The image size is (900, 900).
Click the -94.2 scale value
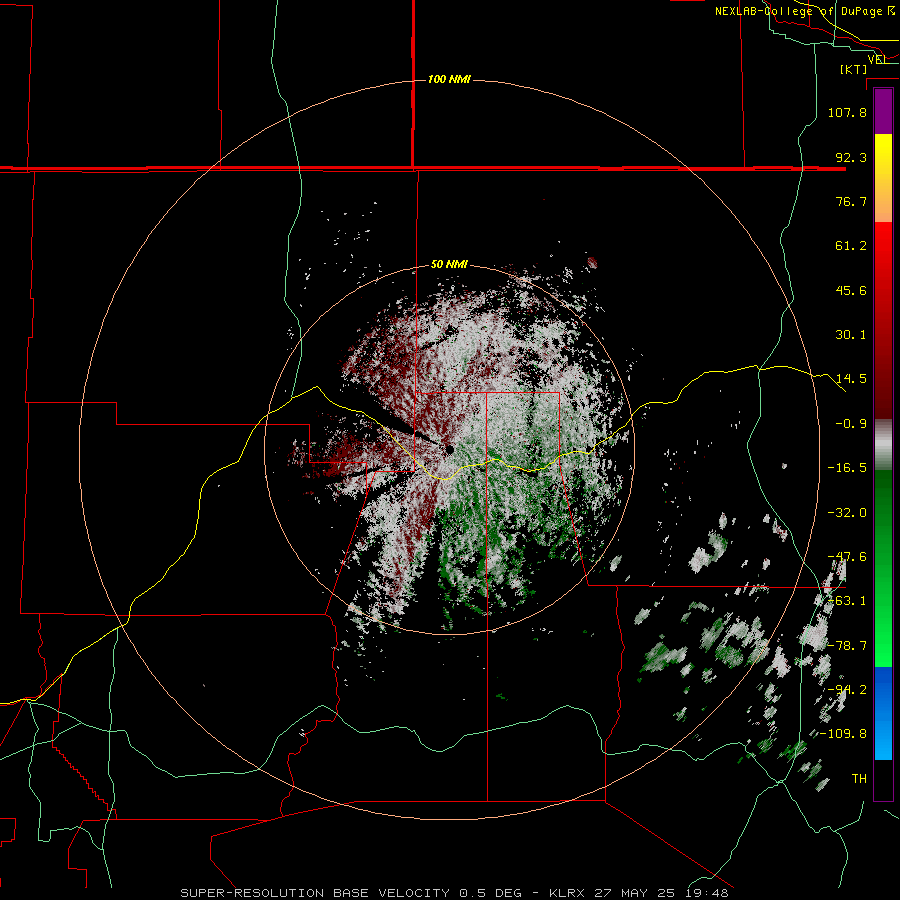tap(847, 690)
